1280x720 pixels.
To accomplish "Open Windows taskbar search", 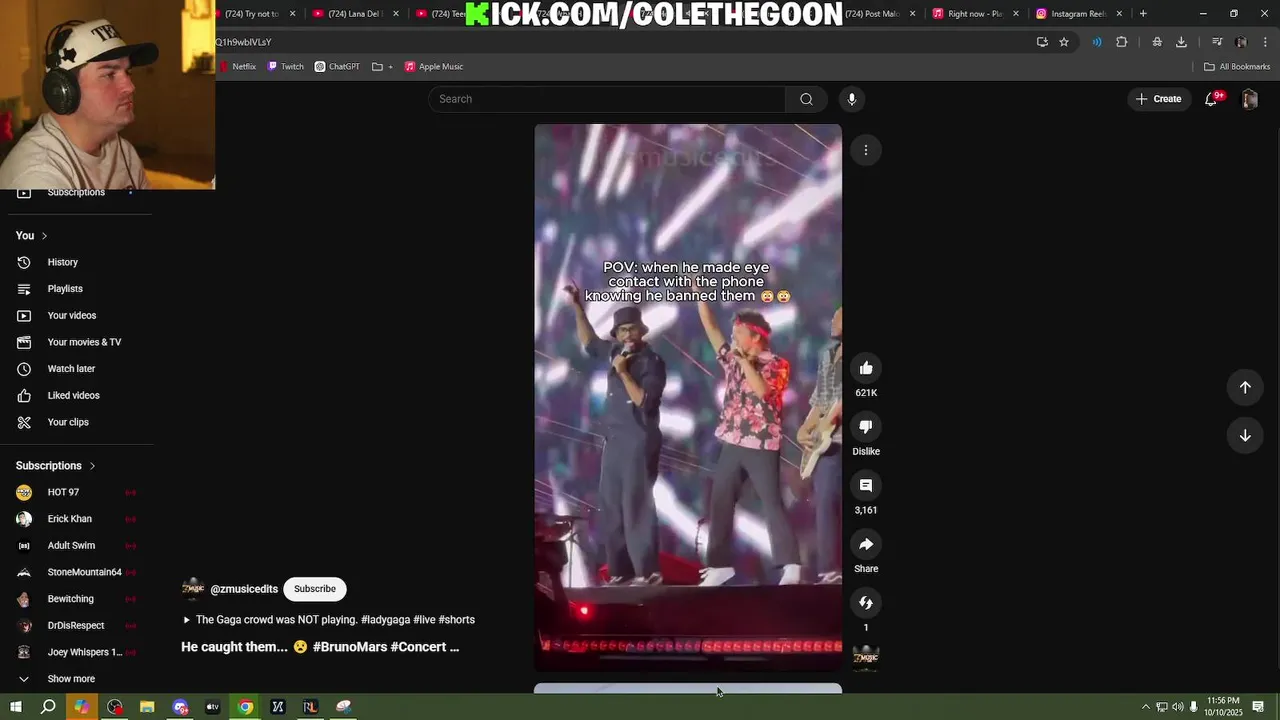I will click(48, 707).
